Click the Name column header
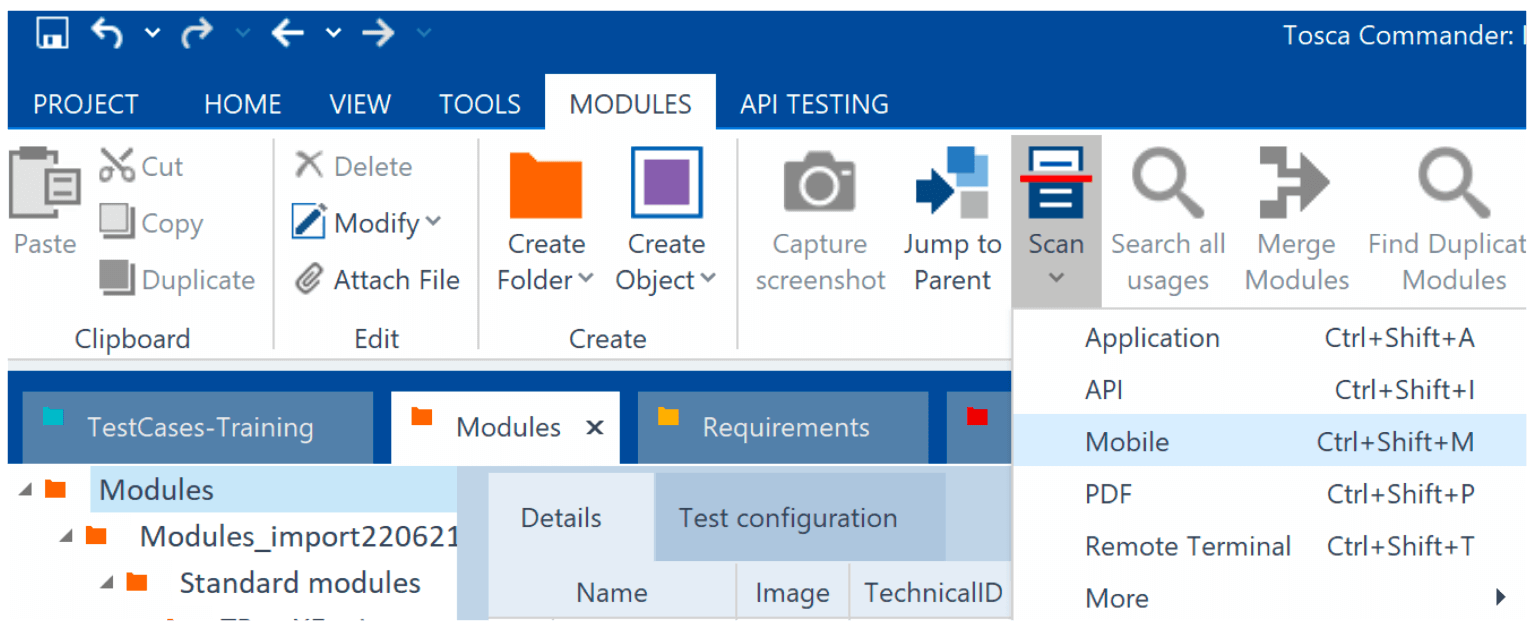Image resolution: width=1535 pixels, height=631 pixels. (612, 593)
